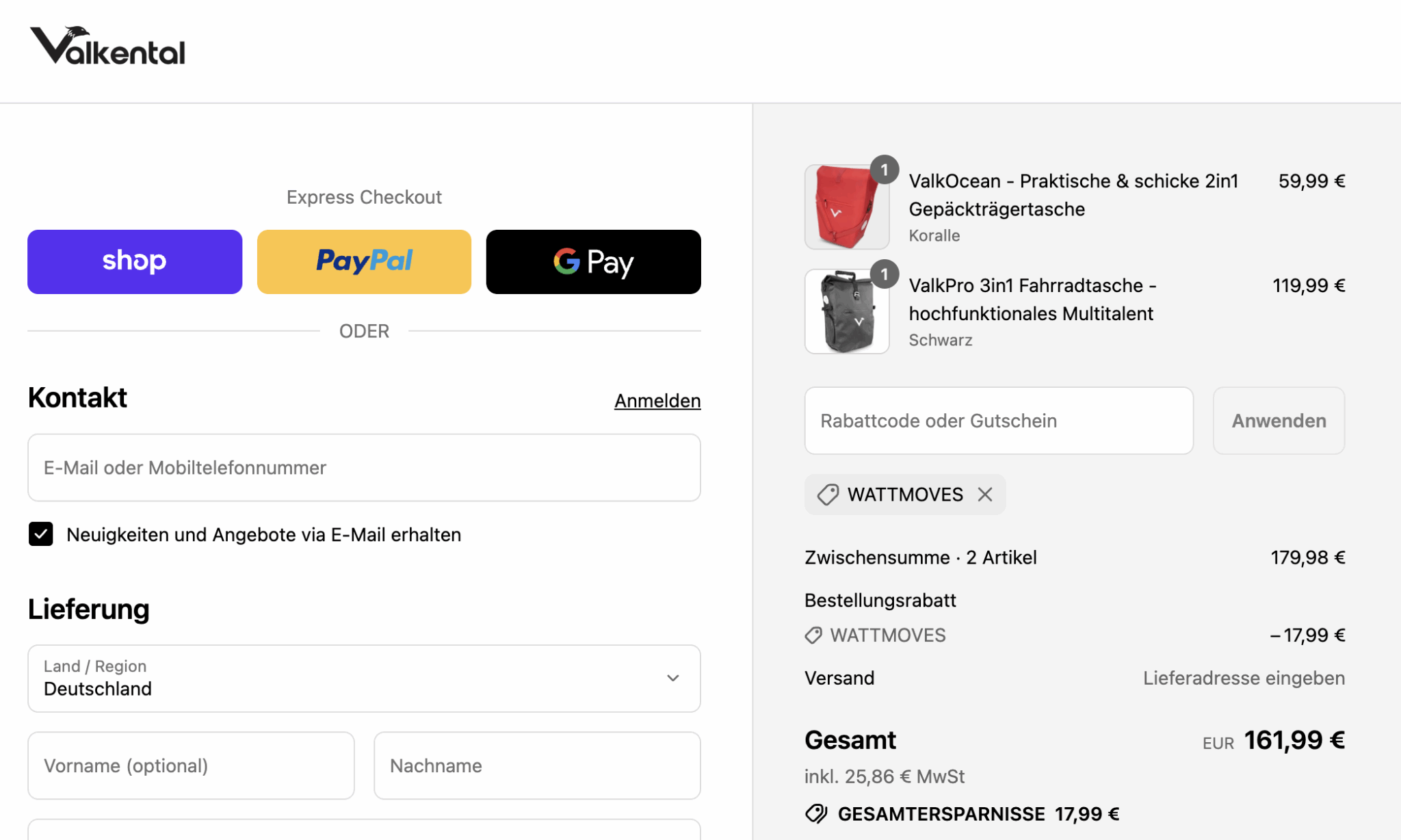This screenshot has height=840, width=1401.
Task: Pay with Shop Pay button
Action: click(x=135, y=261)
